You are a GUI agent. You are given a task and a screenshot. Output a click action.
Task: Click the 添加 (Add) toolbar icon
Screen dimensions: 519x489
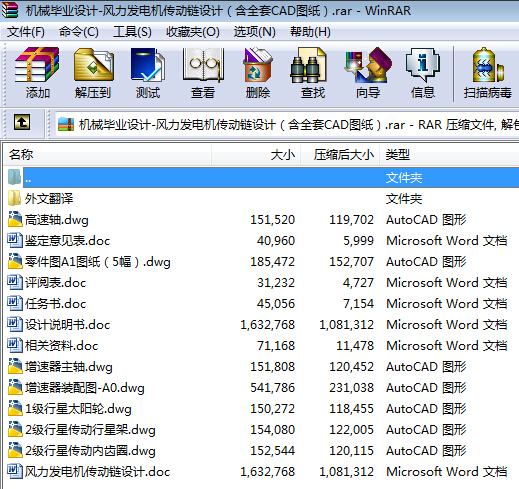pos(37,65)
